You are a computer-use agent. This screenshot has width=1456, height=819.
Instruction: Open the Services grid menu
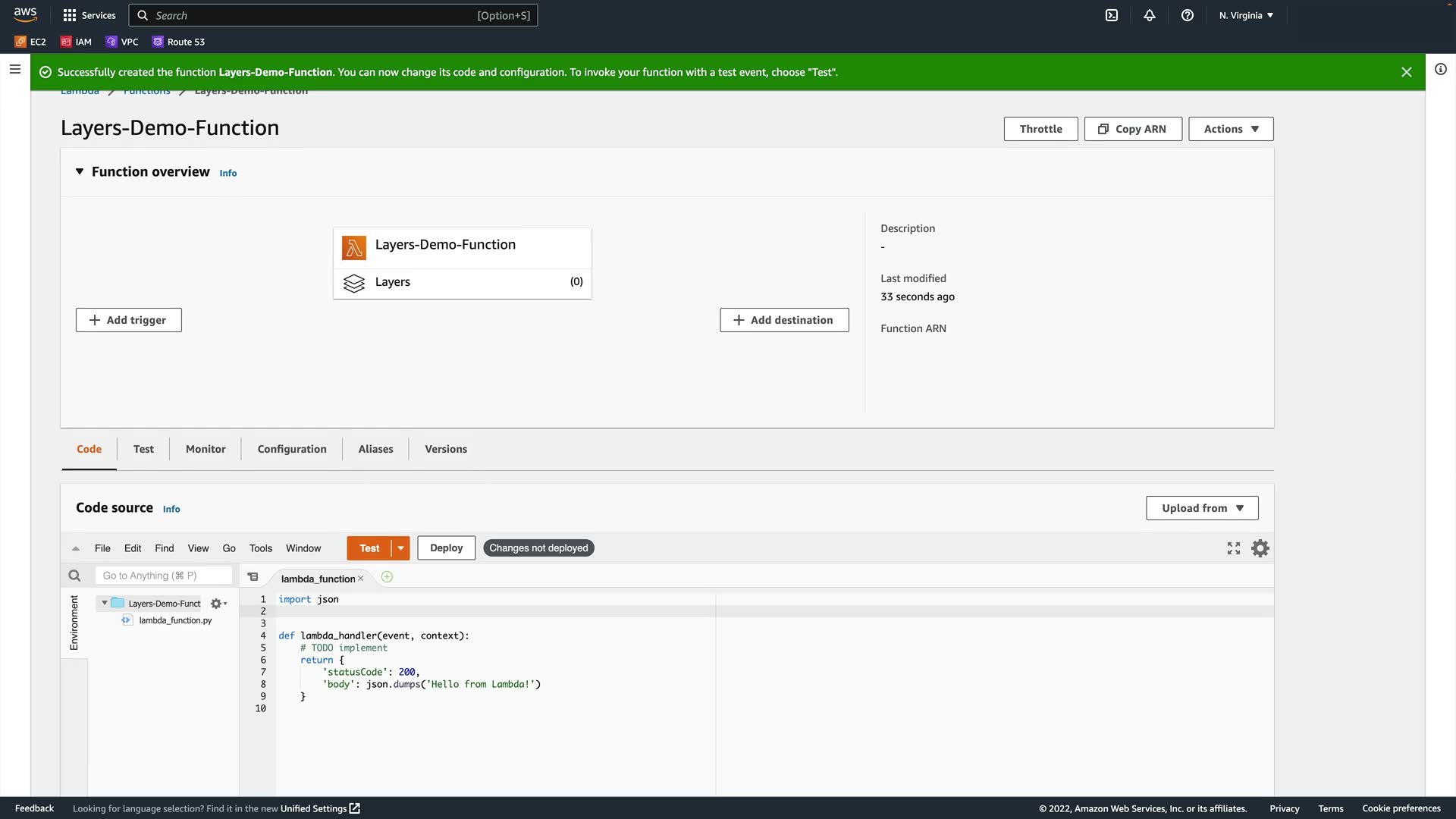70,15
